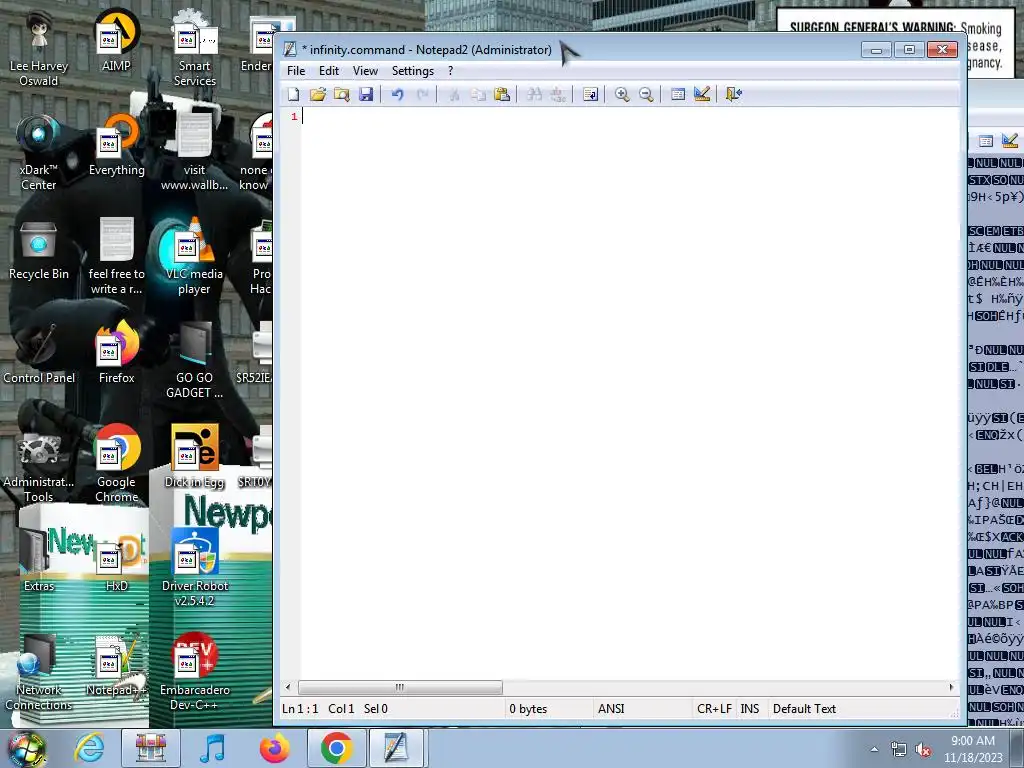Zoom in with magnifier plus icon
The image size is (1024, 768).
[x=622, y=94]
